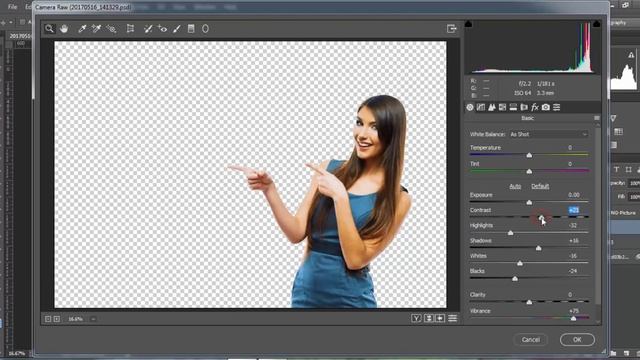Screen dimensions: 640x360
Task: Select the Adjustment Brush tool
Action: 177,29
